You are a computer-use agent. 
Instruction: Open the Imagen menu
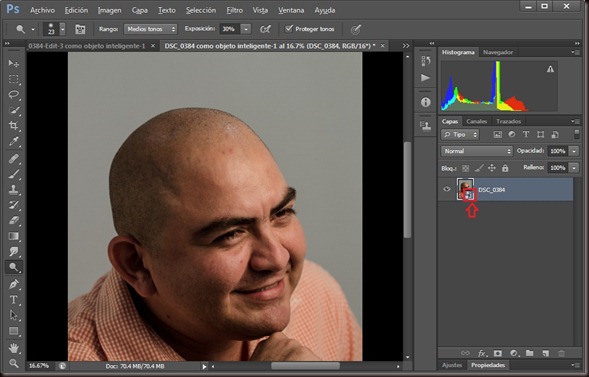click(x=109, y=11)
